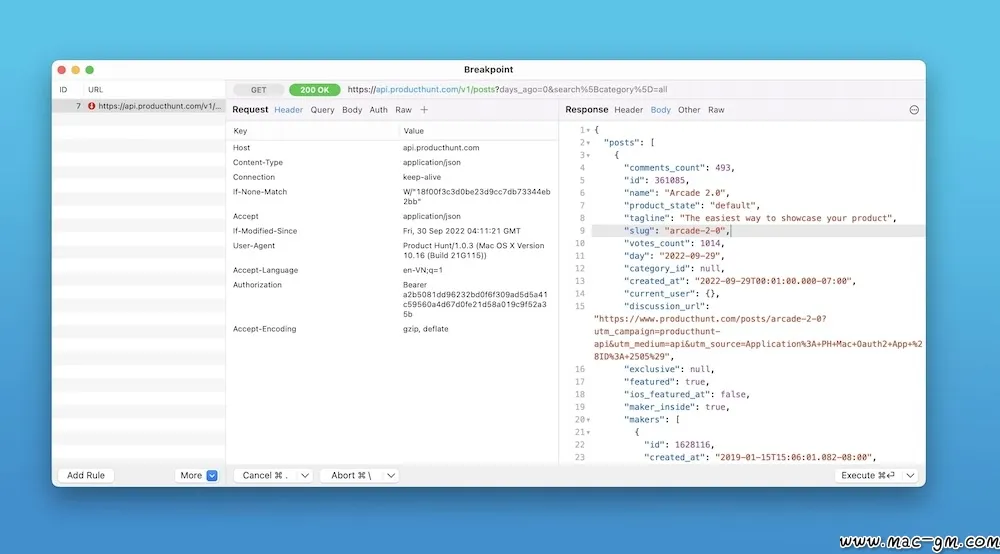This screenshot has width=1000, height=554.
Task: Select the Accept-Encoding header key
Action: 264,329
